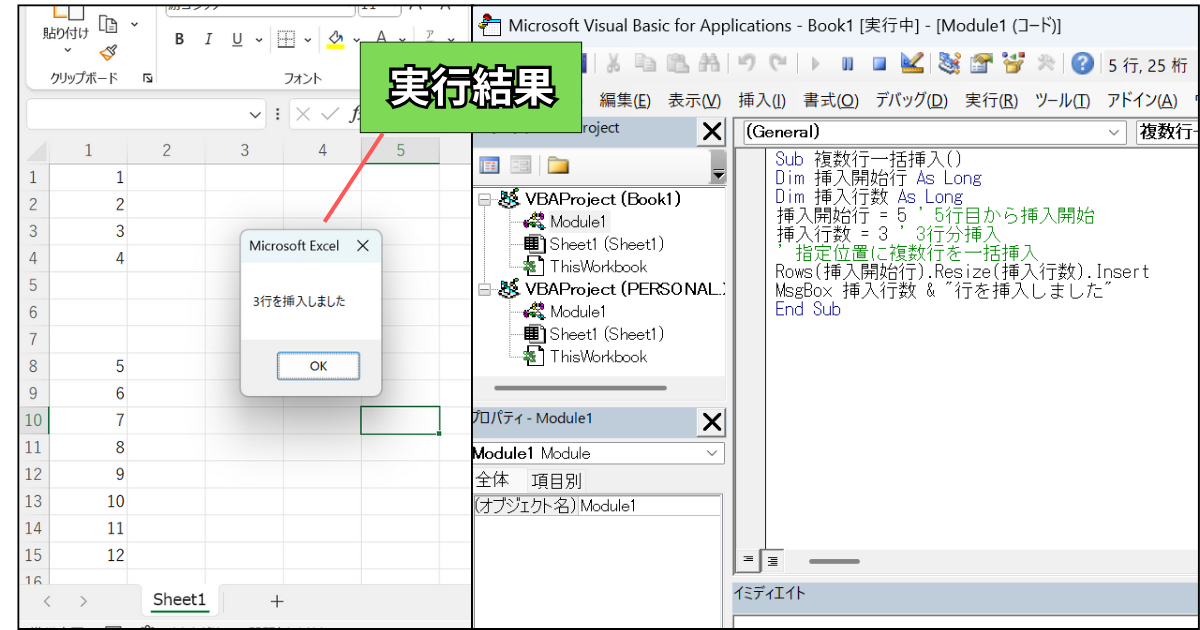This screenshot has width=1200, height=630.
Task: Add a new sheet with the plus button
Action: coord(277,601)
